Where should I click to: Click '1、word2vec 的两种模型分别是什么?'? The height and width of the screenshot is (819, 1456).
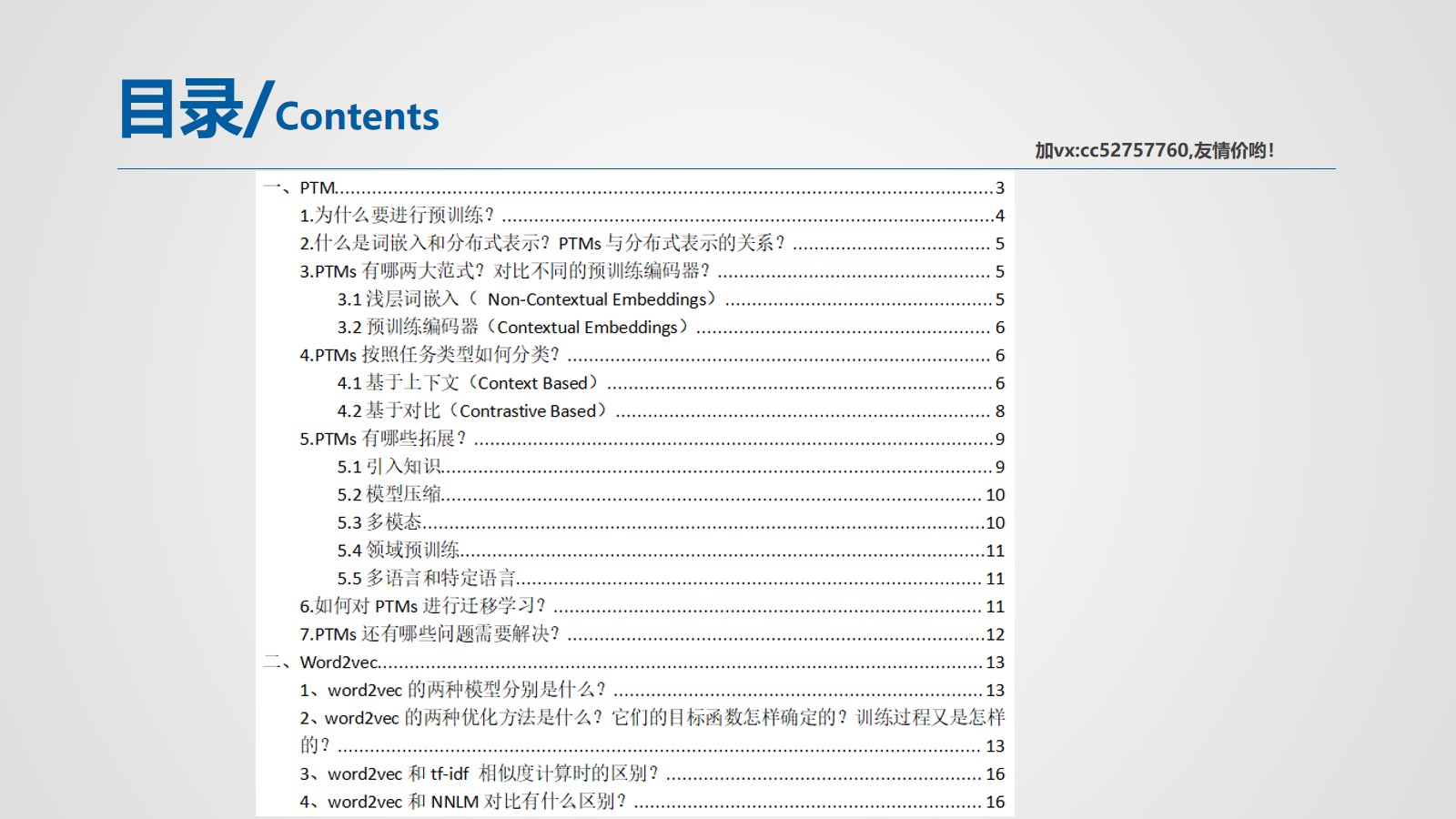pyautogui.click(x=652, y=690)
